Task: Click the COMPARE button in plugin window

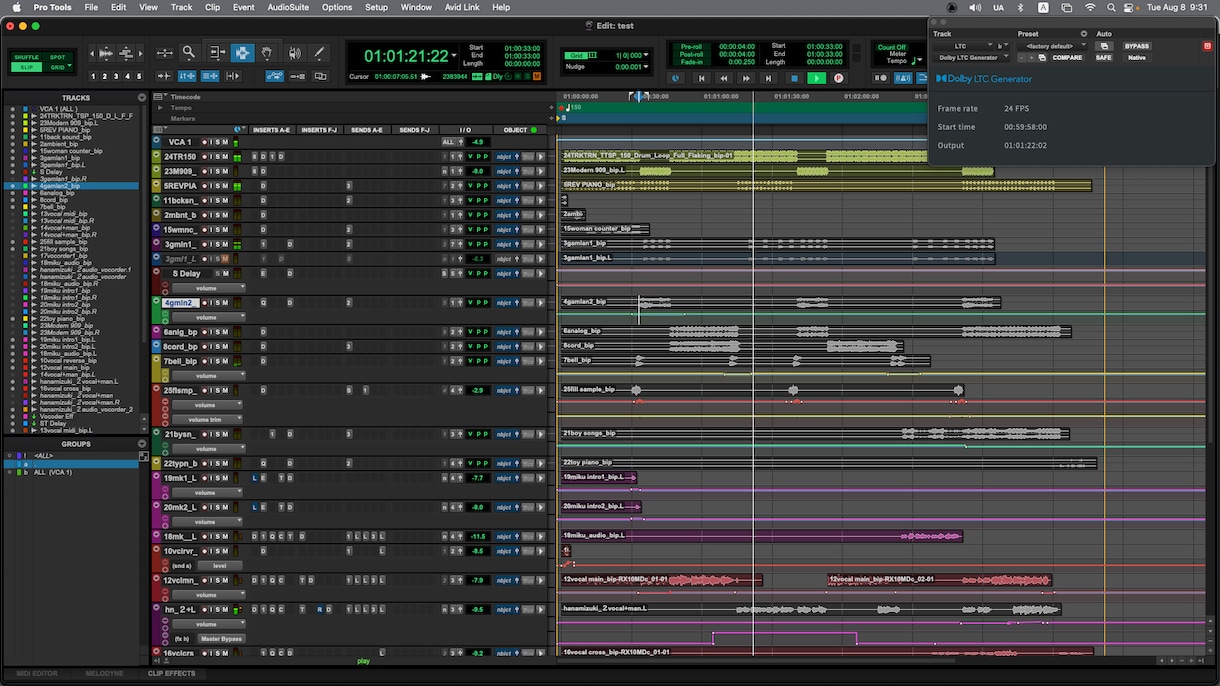Action: (x=1067, y=58)
